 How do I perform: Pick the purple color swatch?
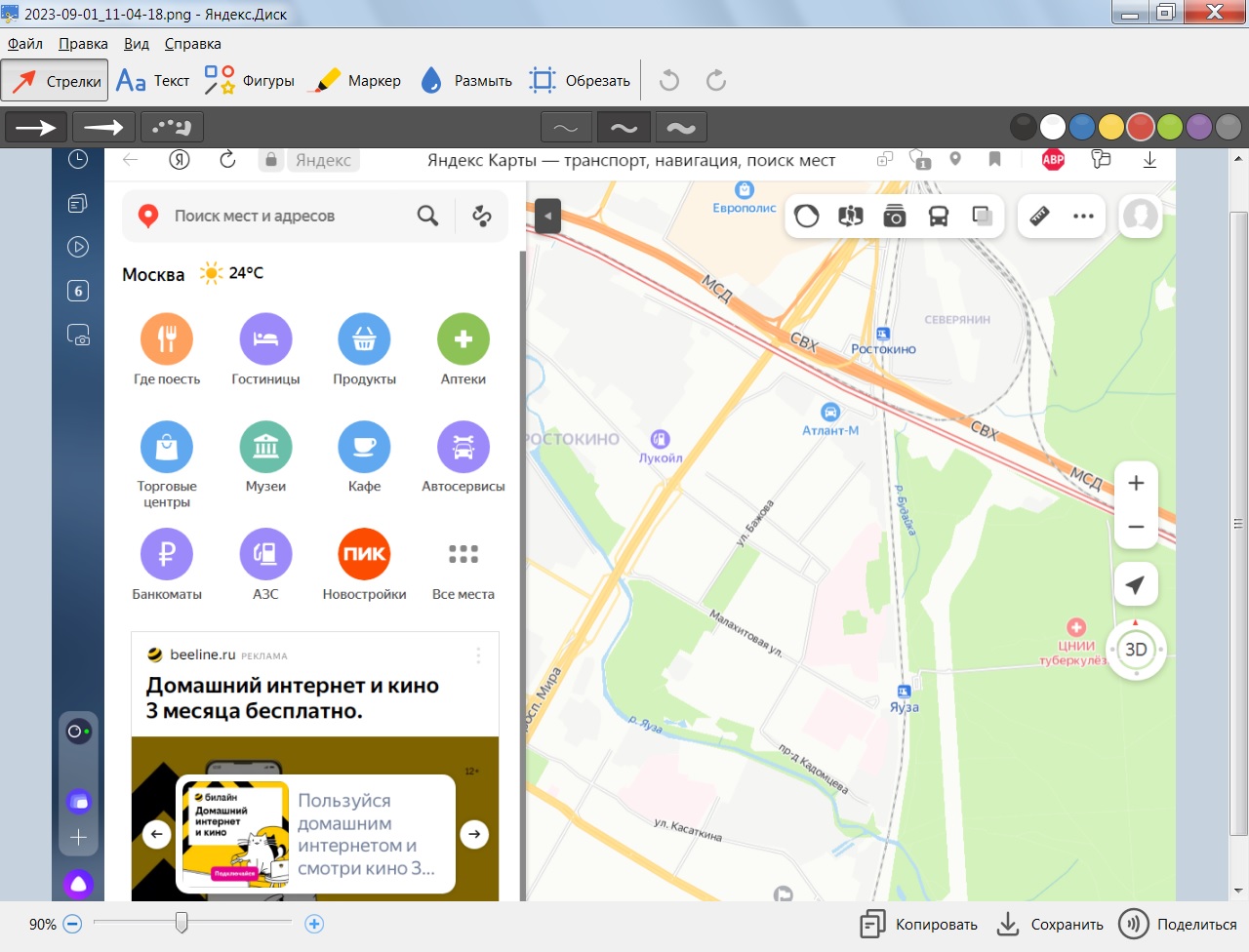pyautogui.click(x=1199, y=127)
